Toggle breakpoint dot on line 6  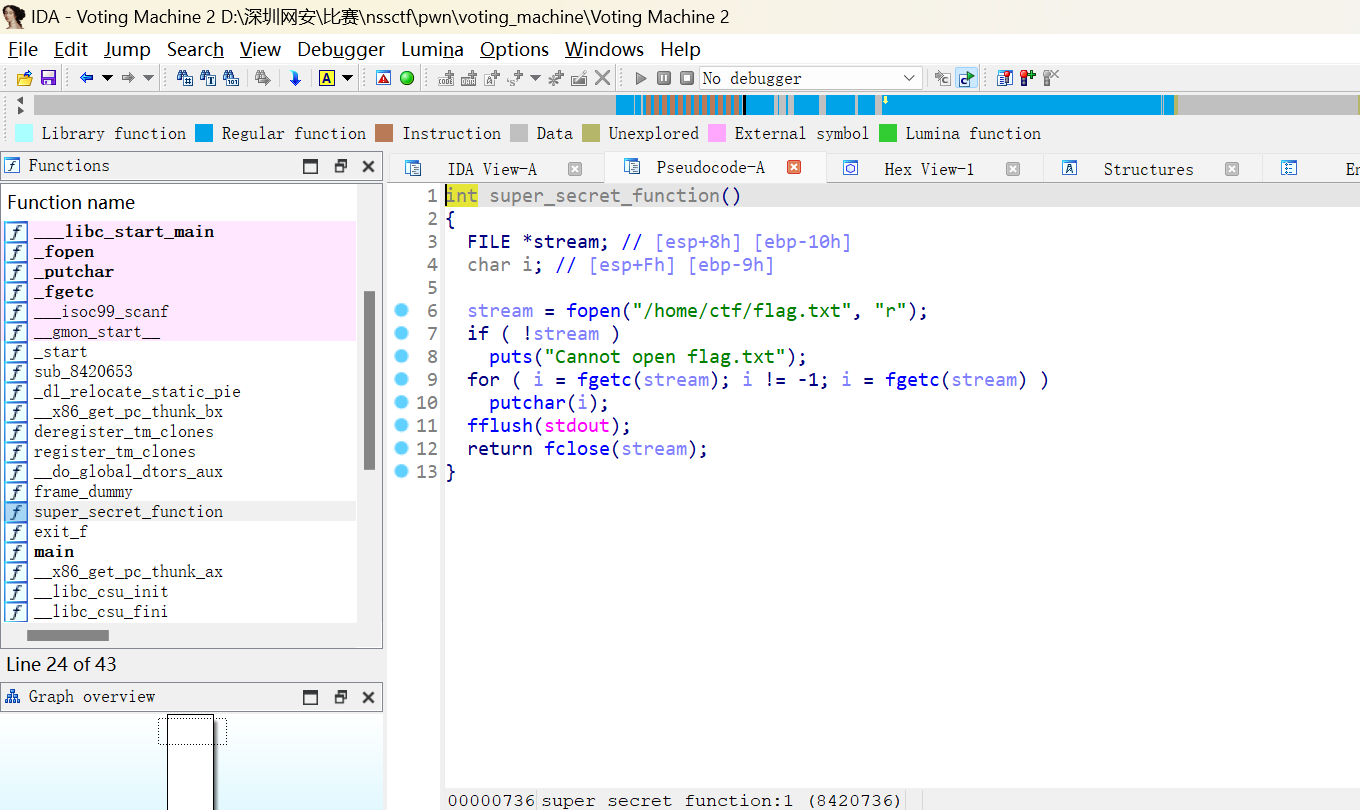pos(402,311)
